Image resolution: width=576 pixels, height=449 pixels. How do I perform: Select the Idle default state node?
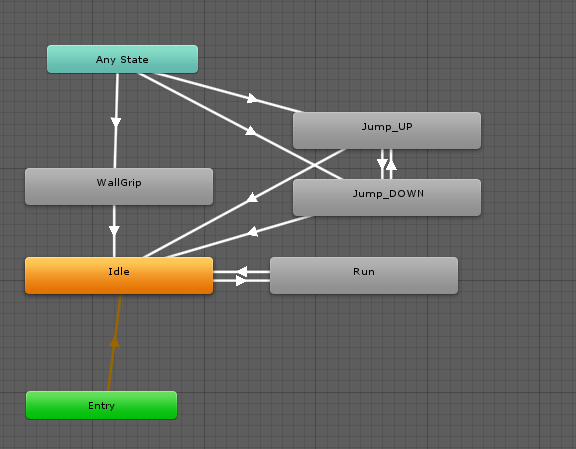tap(119, 276)
